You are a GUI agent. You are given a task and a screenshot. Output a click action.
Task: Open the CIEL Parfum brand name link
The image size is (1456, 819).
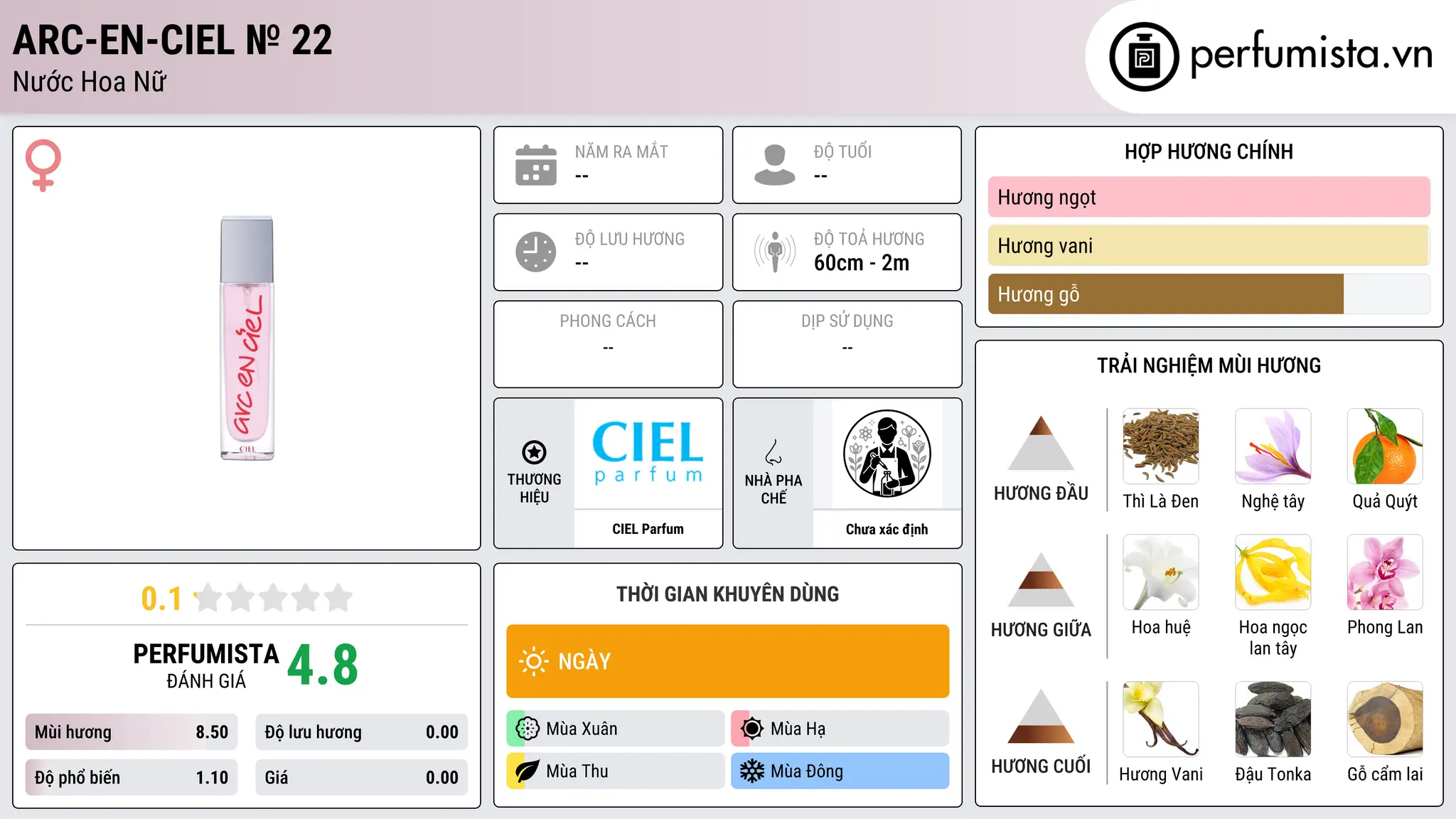tap(648, 529)
